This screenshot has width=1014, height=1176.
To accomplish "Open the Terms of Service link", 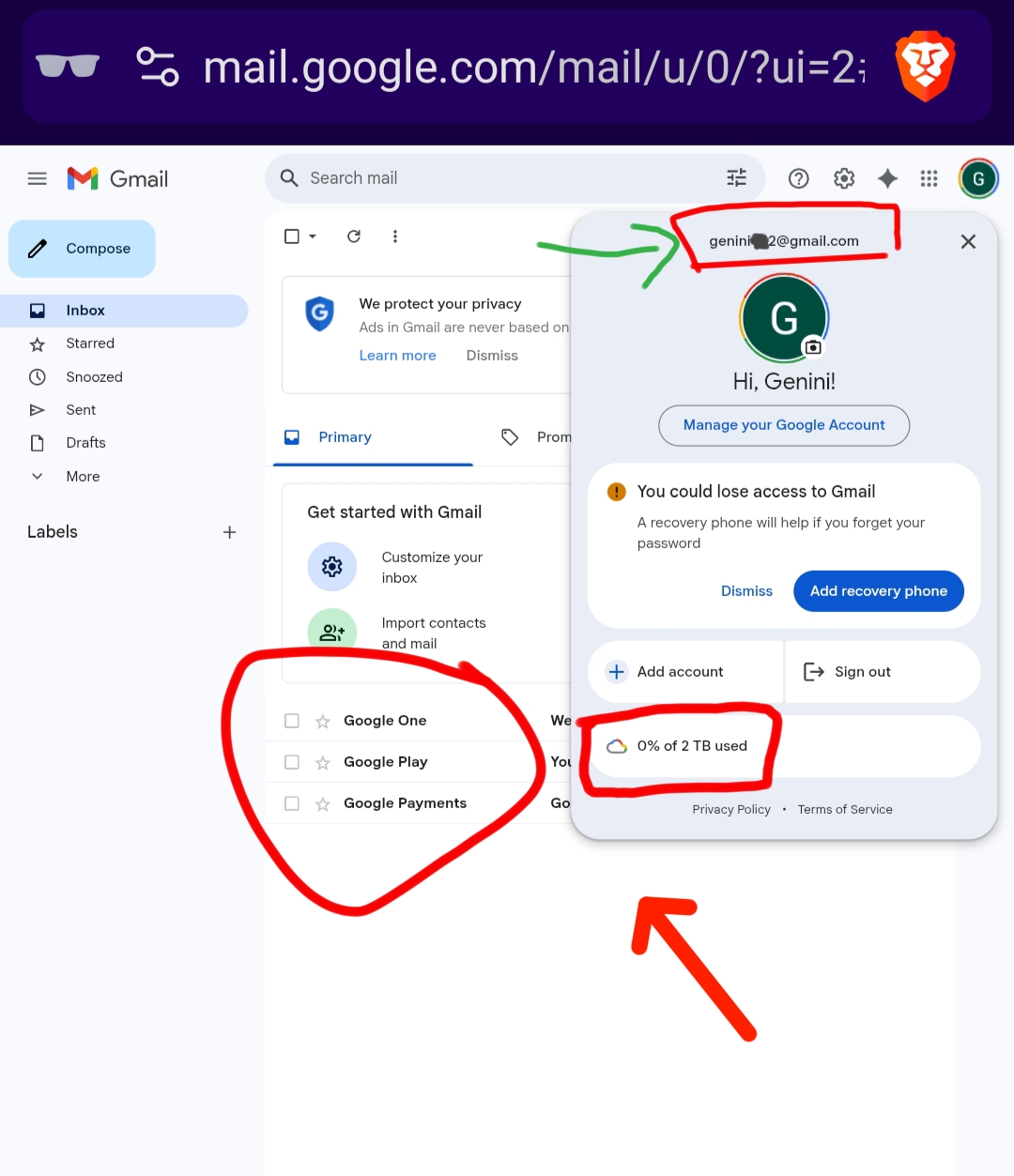I will (845, 809).
